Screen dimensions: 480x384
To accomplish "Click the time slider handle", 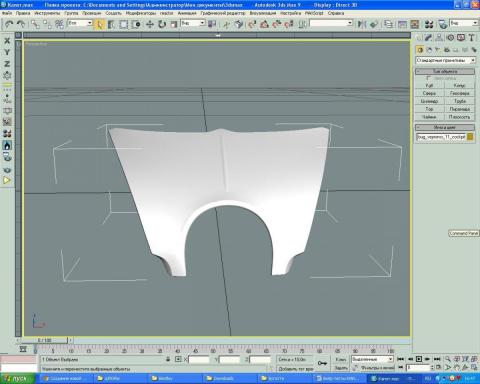I will pyautogui.click(x=45, y=340).
